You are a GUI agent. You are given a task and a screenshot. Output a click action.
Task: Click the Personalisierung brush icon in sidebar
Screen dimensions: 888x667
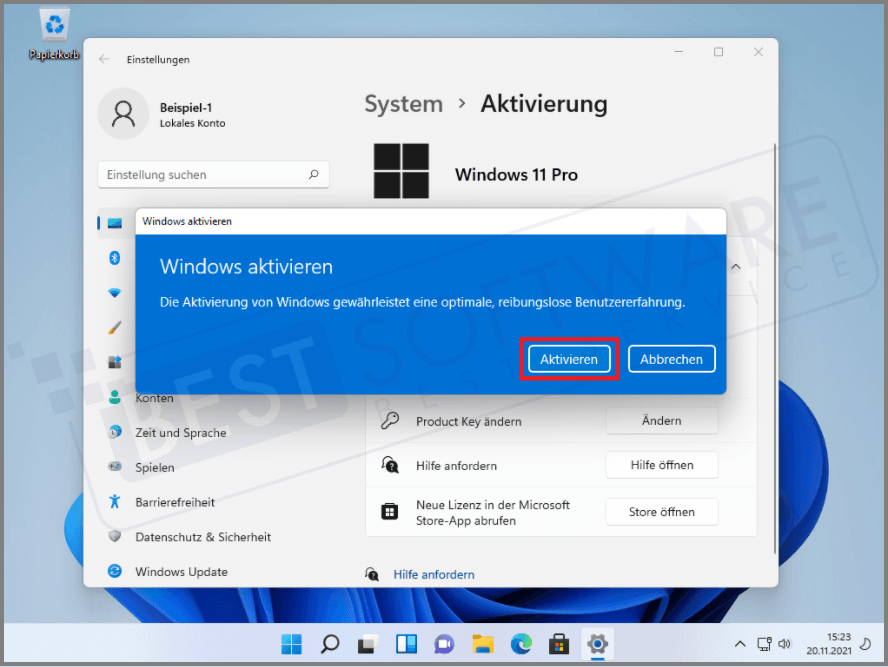point(115,327)
